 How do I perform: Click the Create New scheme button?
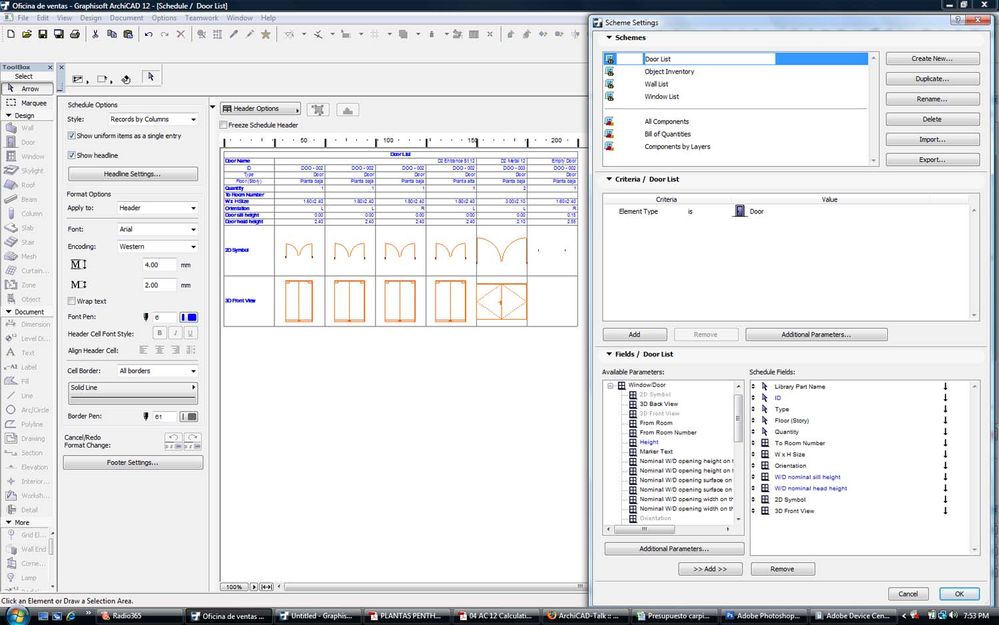click(931, 59)
